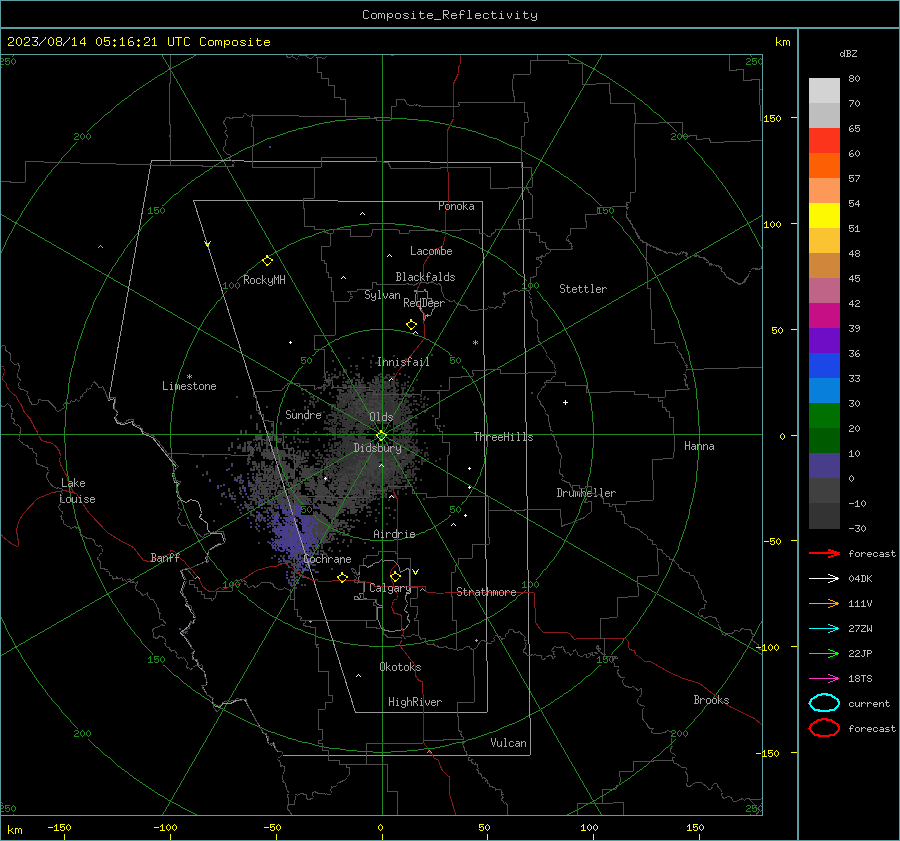This screenshot has width=900, height=841.
Task: Click the Ponoka town label
Action: tap(456, 206)
